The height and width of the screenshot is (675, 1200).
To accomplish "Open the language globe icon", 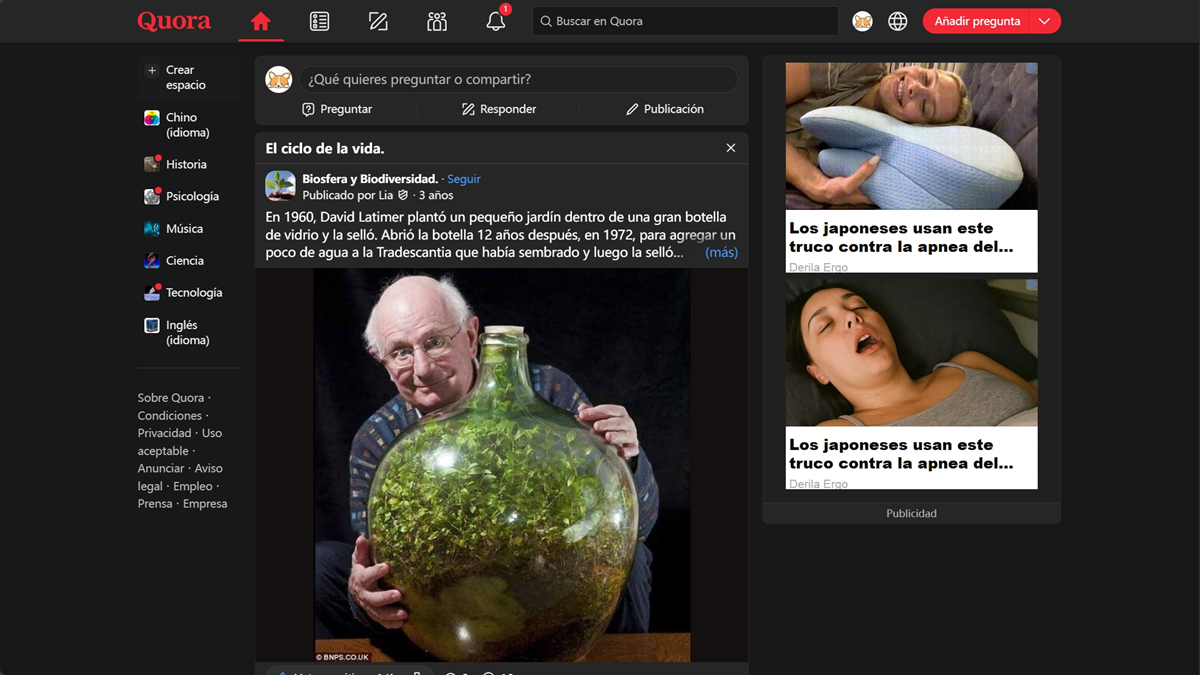I will [898, 21].
